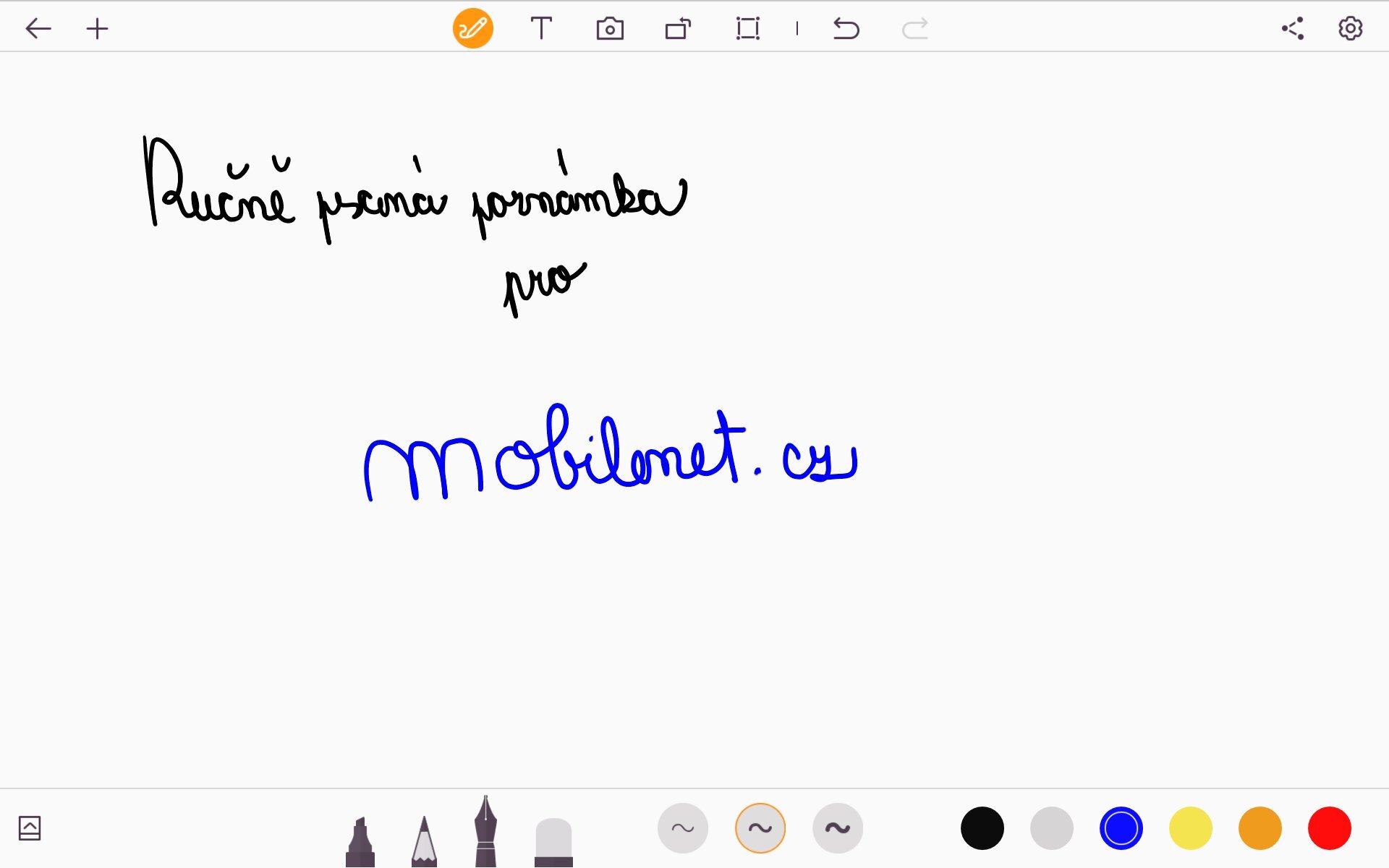Image resolution: width=1389 pixels, height=868 pixels.
Task: Choose the selection frame tool
Action: click(x=747, y=29)
